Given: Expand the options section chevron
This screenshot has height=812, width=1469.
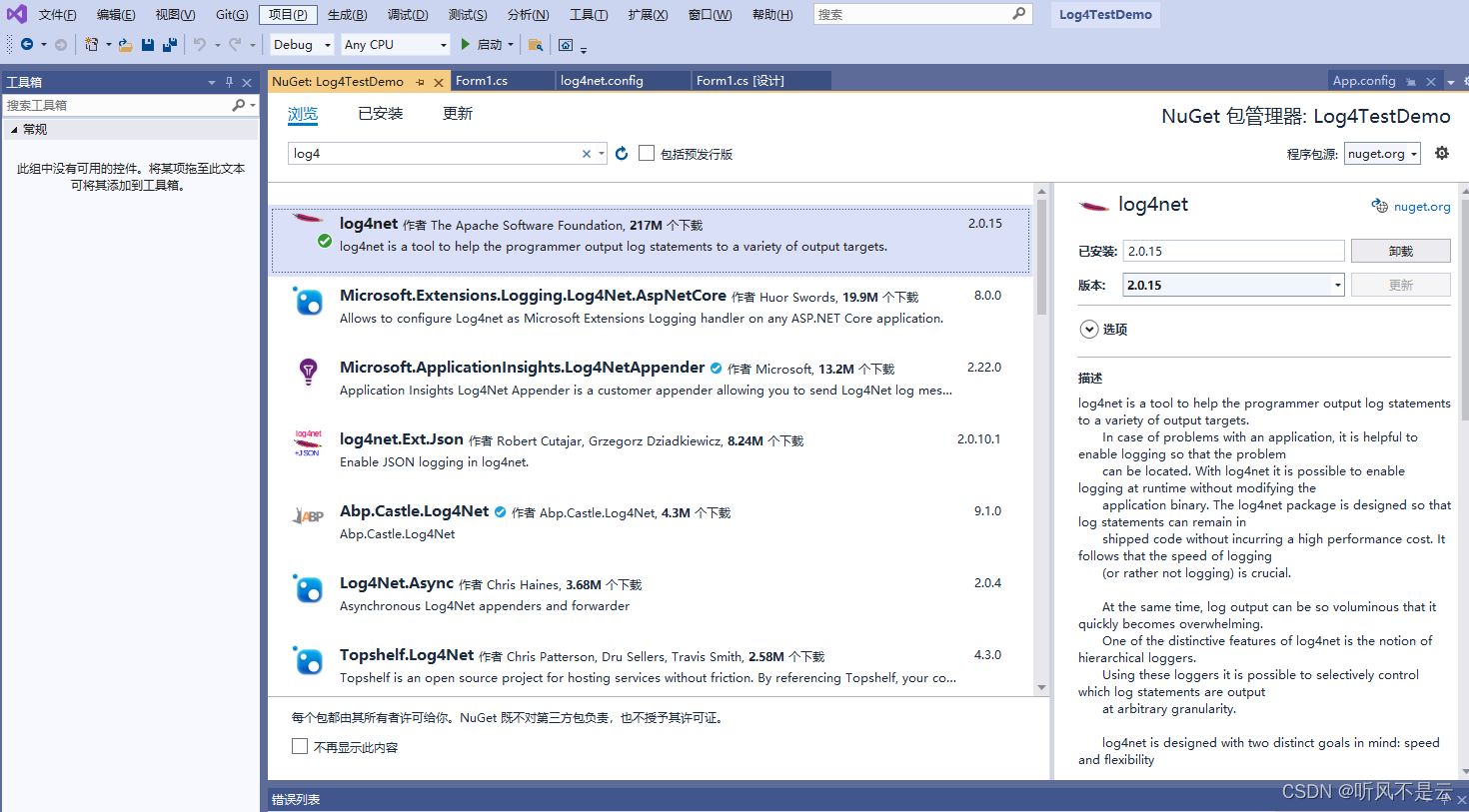Looking at the screenshot, I should (x=1088, y=329).
